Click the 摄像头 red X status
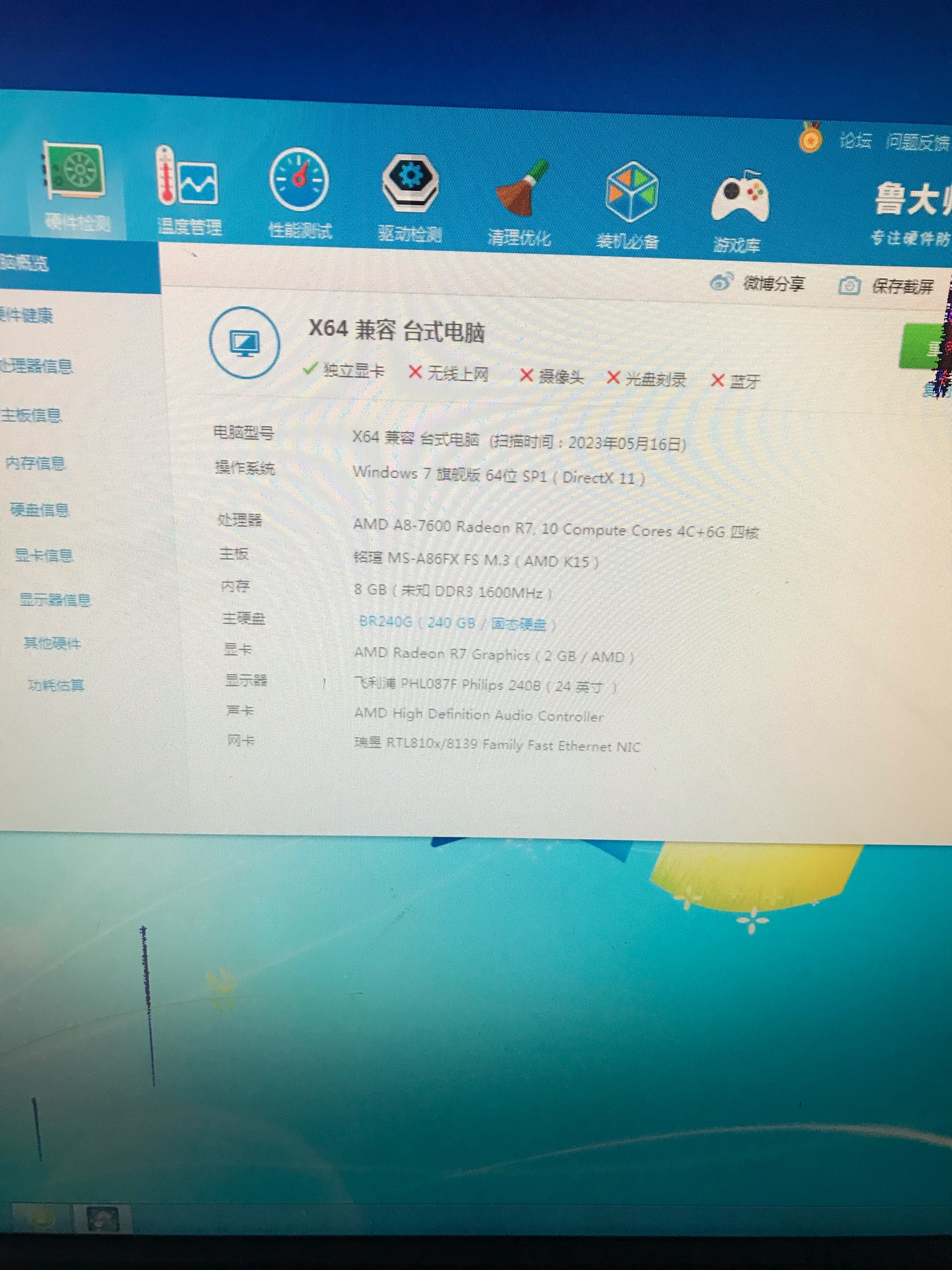The height and width of the screenshot is (1270, 952). tap(552, 377)
